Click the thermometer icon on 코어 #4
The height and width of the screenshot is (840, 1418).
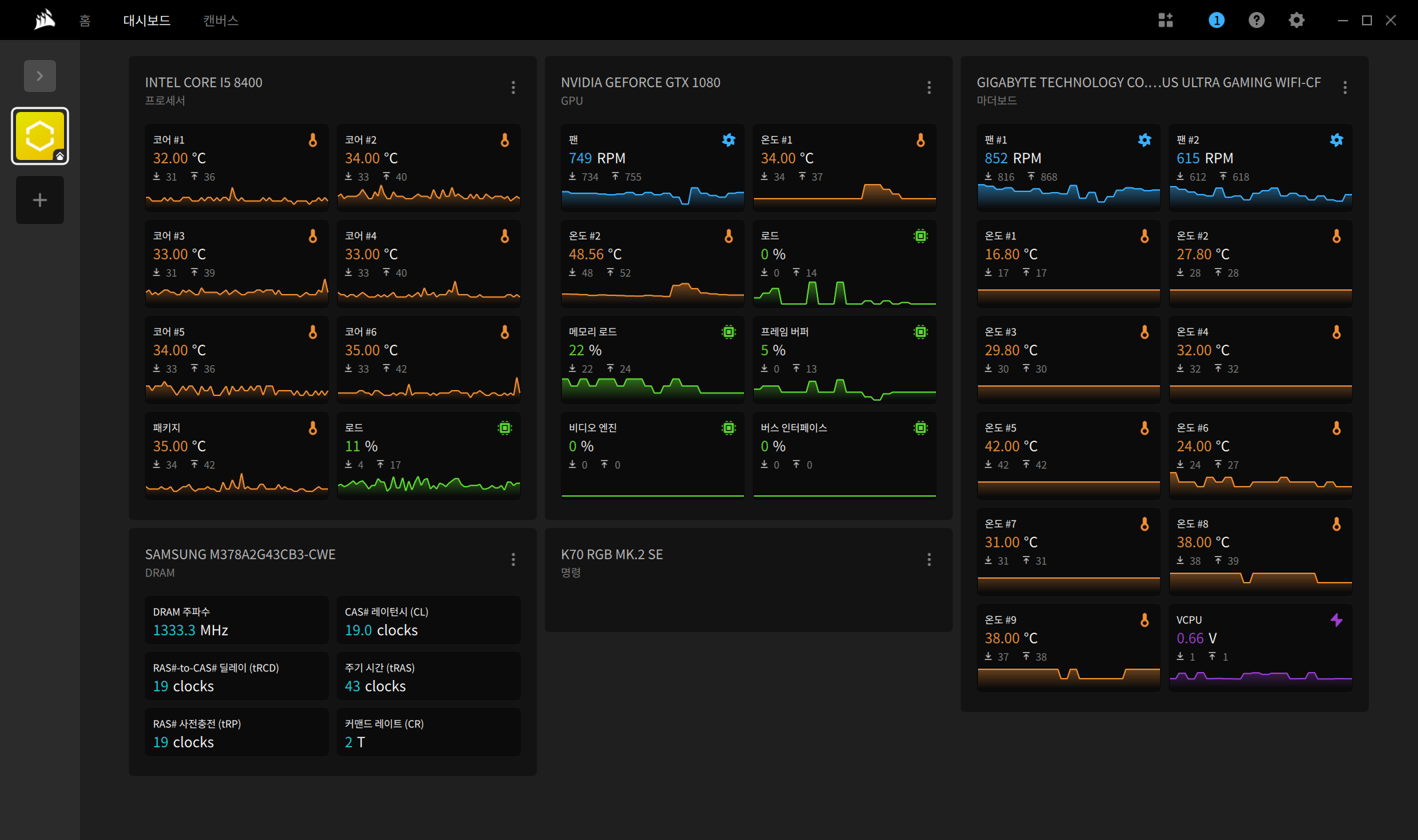pyautogui.click(x=505, y=236)
